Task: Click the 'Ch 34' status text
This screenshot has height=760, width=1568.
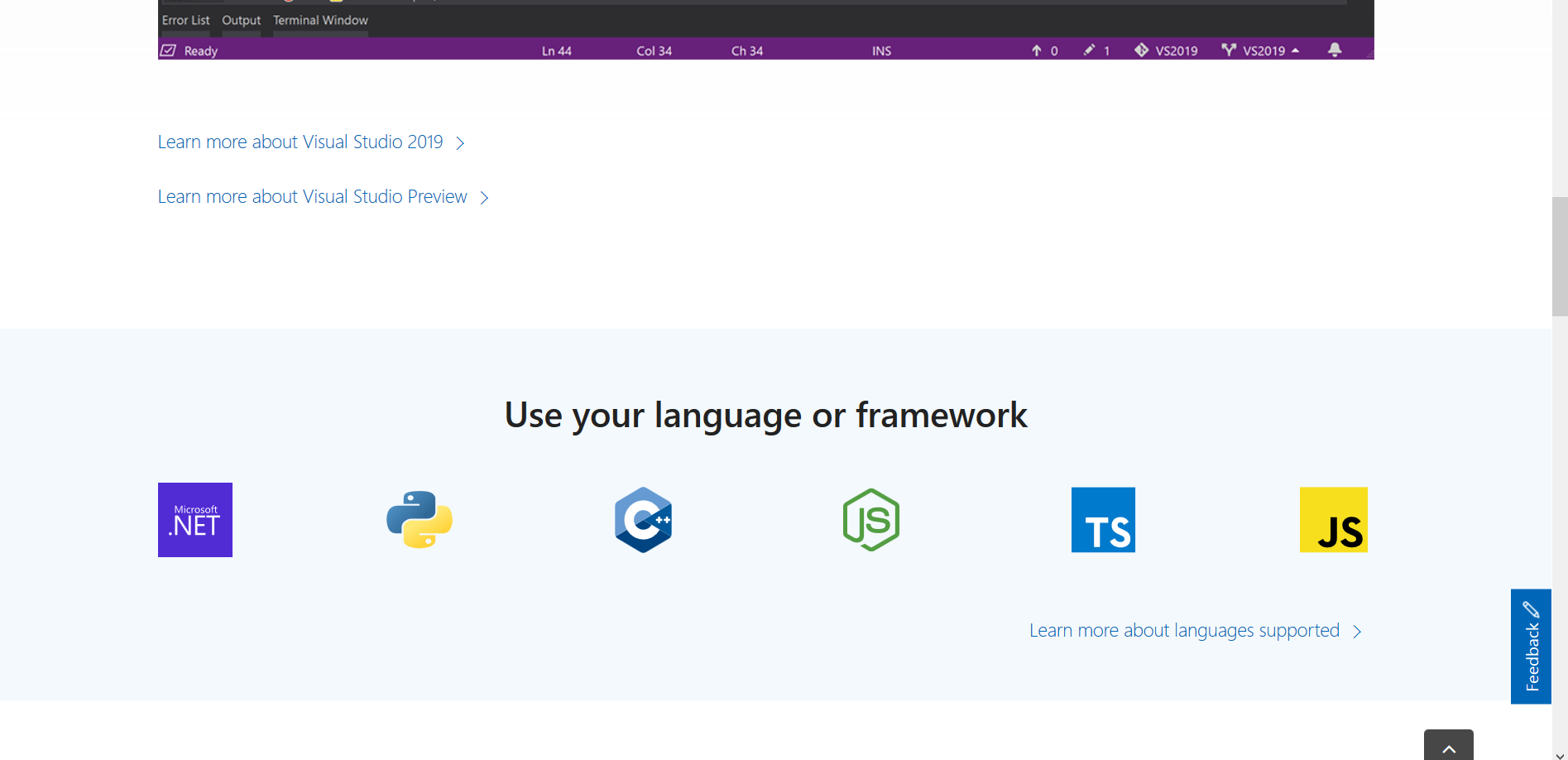Action: (x=747, y=51)
